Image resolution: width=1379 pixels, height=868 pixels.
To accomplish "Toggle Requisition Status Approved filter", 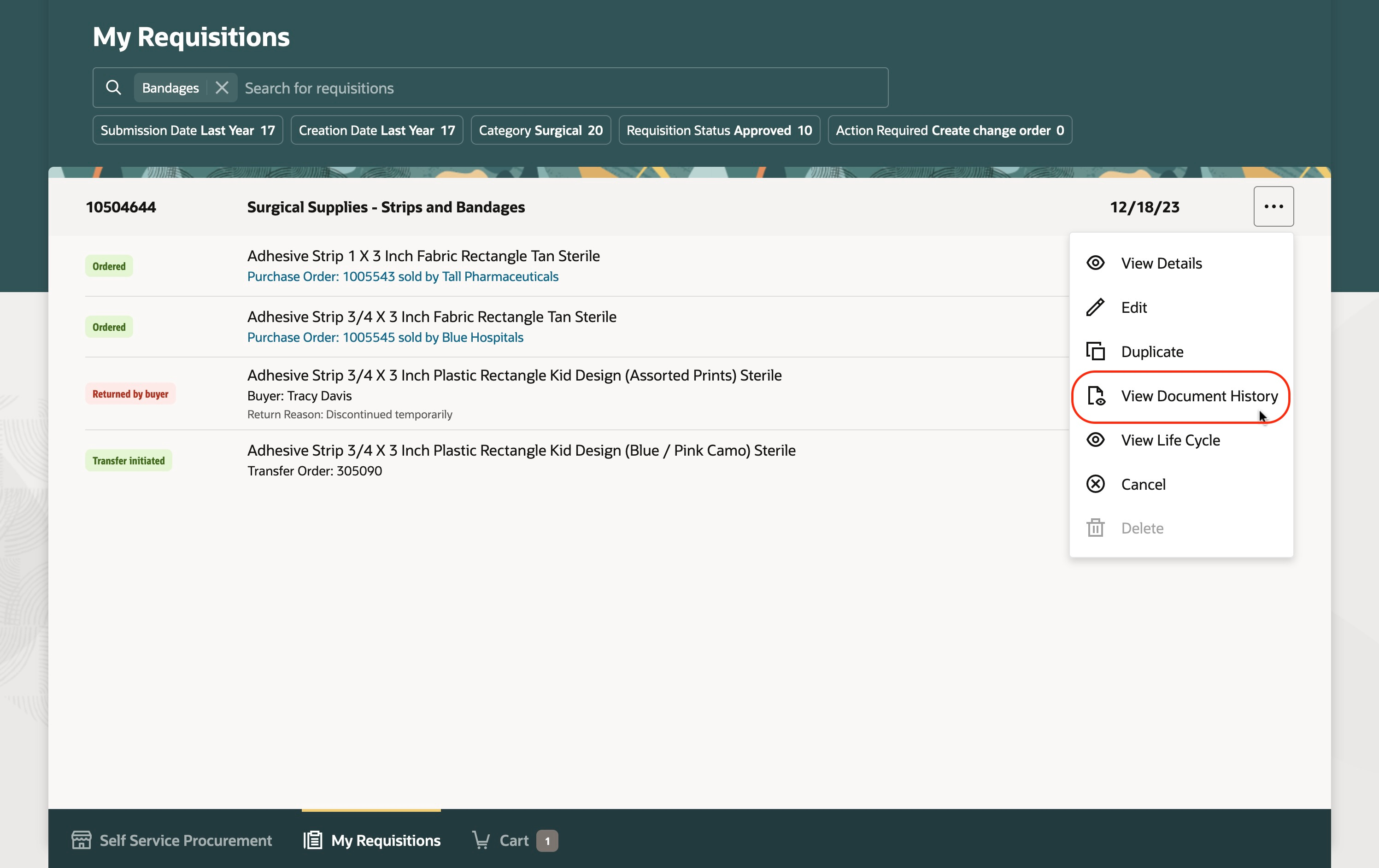I will click(719, 130).
